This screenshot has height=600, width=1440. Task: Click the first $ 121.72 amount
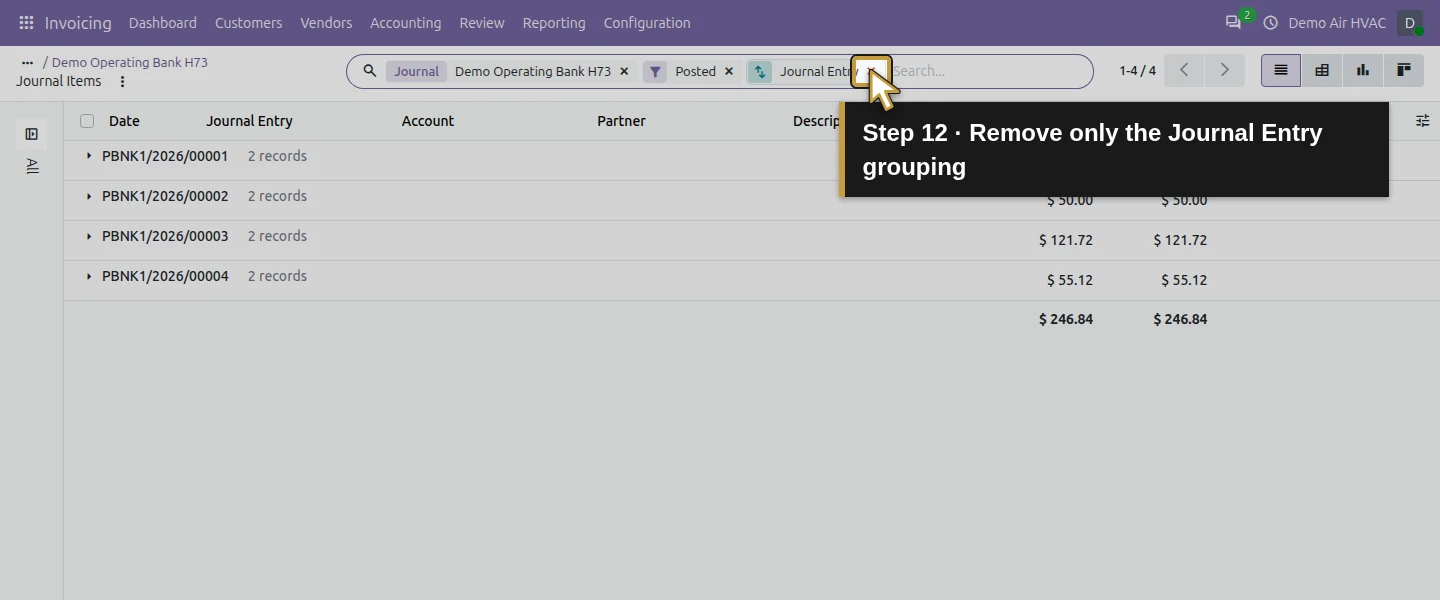[x=1066, y=240]
